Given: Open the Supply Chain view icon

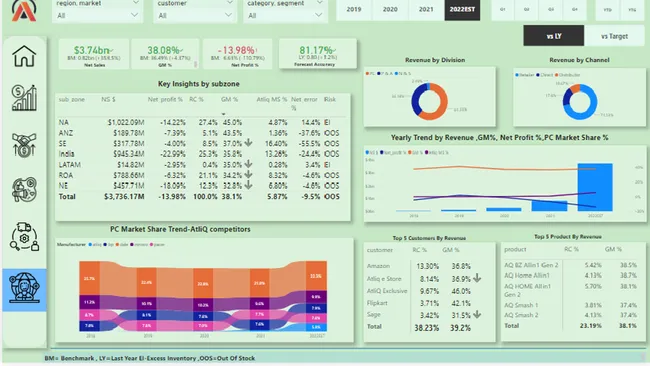Looking at the screenshot, I should point(24,236).
